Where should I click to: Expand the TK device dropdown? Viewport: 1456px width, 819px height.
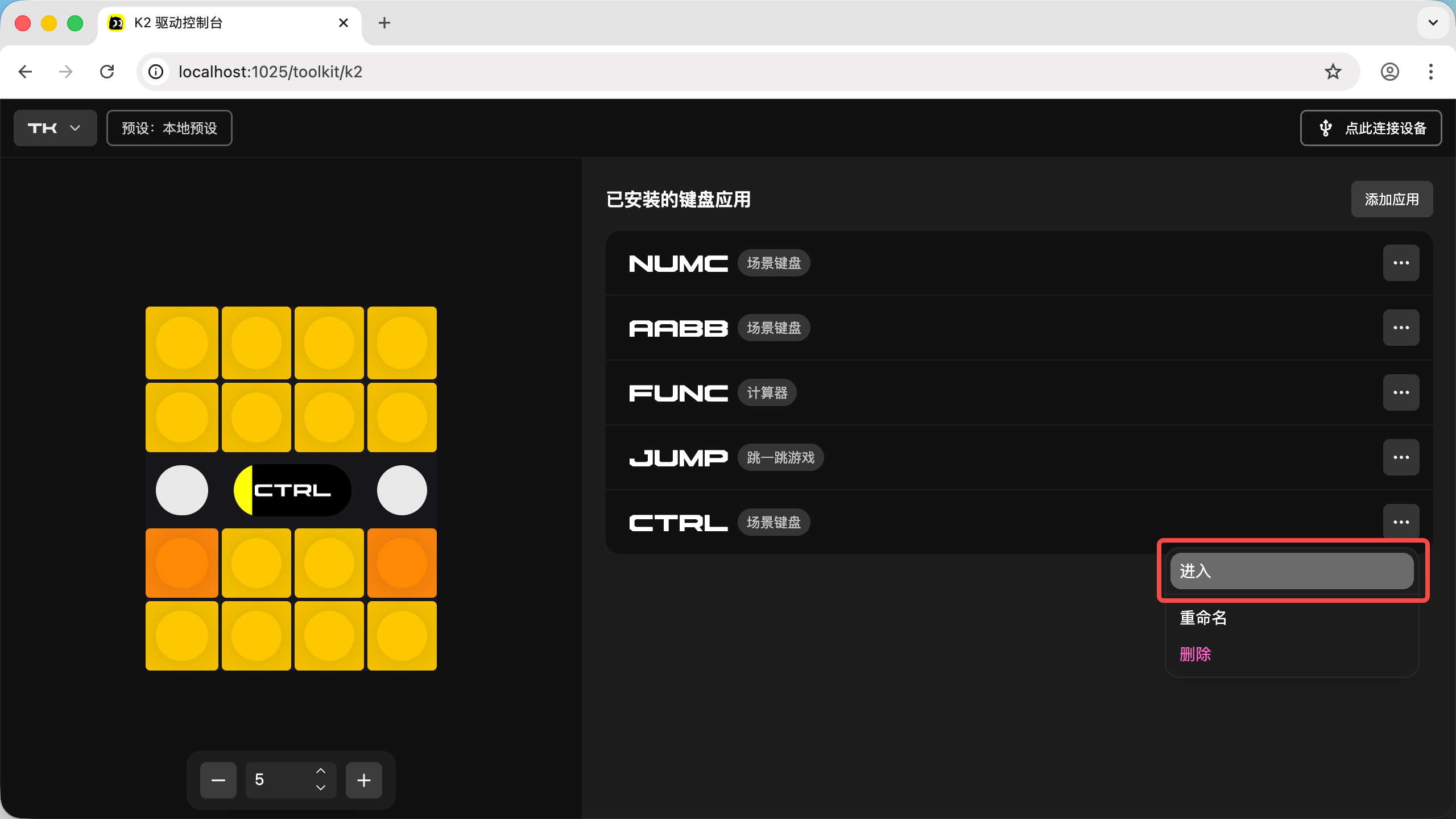point(55,128)
